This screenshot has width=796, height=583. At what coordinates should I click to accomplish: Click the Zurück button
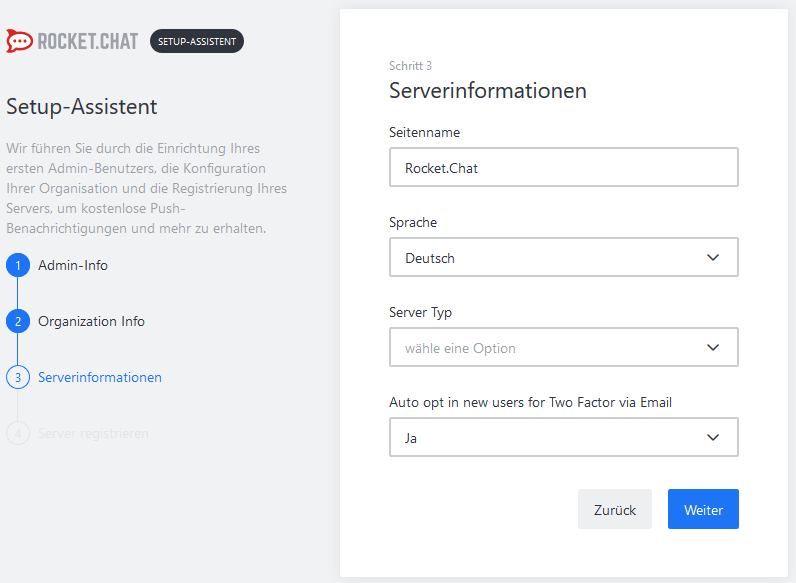(615, 509)
